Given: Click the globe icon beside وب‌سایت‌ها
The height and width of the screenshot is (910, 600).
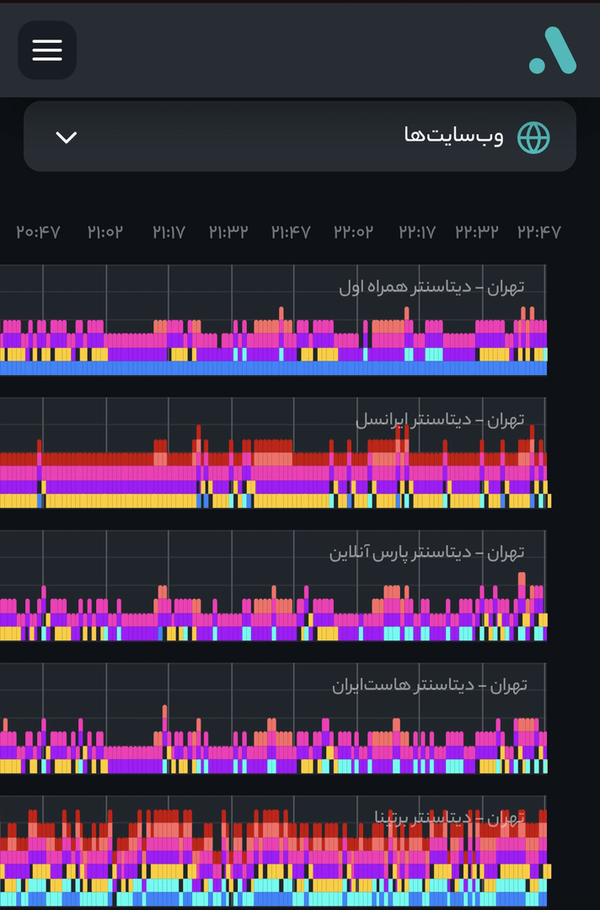Looking at the screenshot, I should 533,138.
